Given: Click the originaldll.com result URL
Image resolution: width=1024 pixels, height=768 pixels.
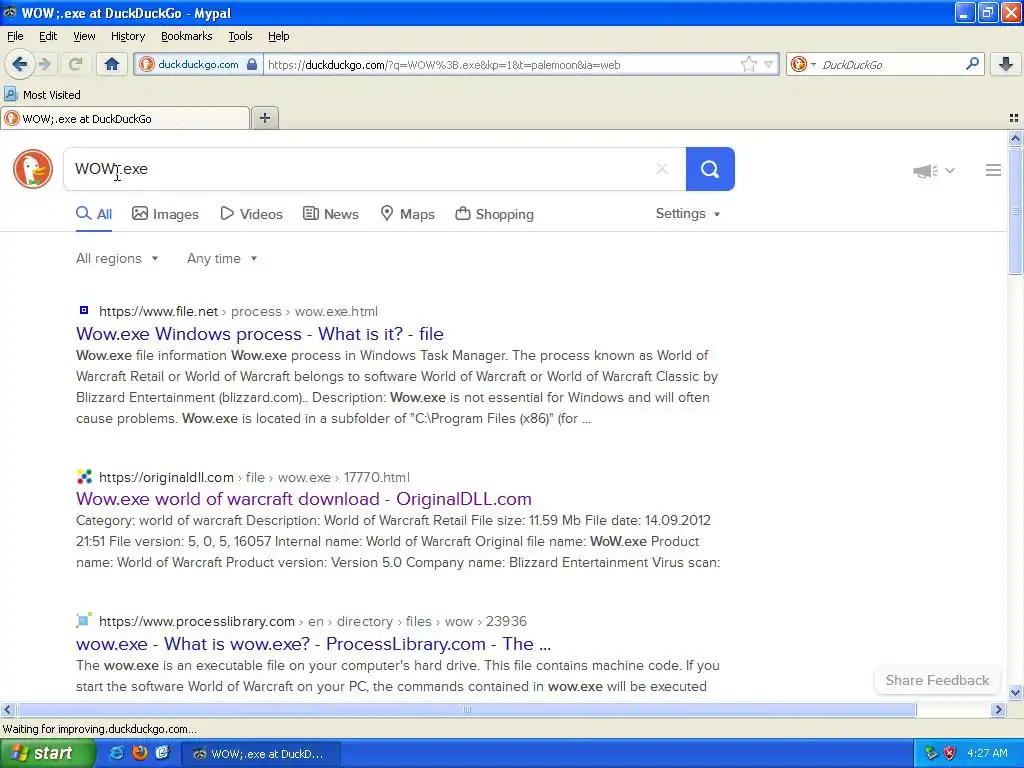Looking at the screenshot, I should 255,477.
